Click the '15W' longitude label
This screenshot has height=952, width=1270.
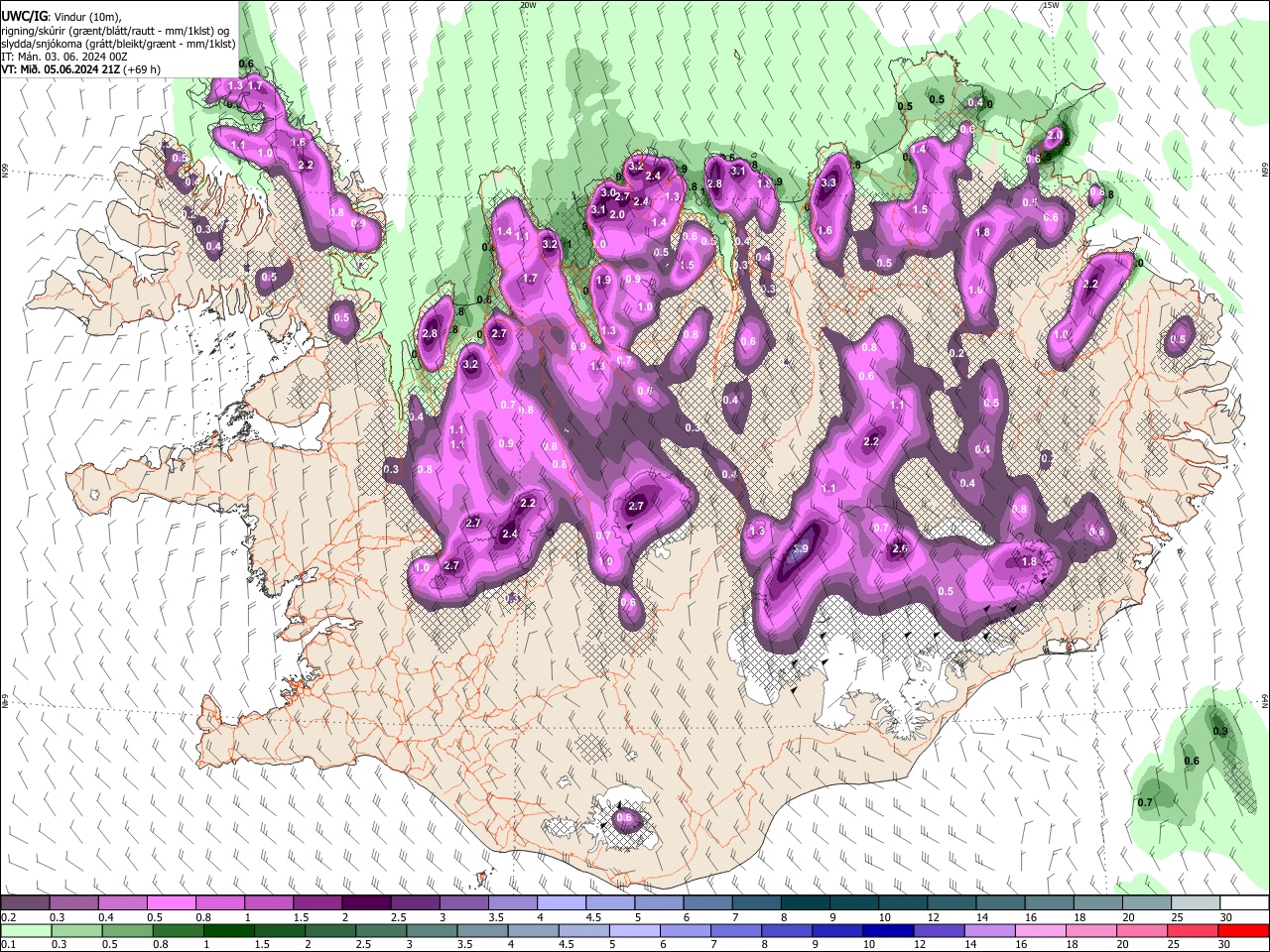coord(1050,5)
